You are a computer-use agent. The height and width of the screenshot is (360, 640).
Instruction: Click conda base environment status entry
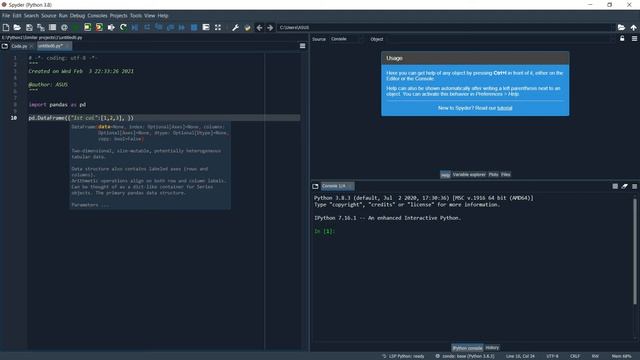[465, 356]
